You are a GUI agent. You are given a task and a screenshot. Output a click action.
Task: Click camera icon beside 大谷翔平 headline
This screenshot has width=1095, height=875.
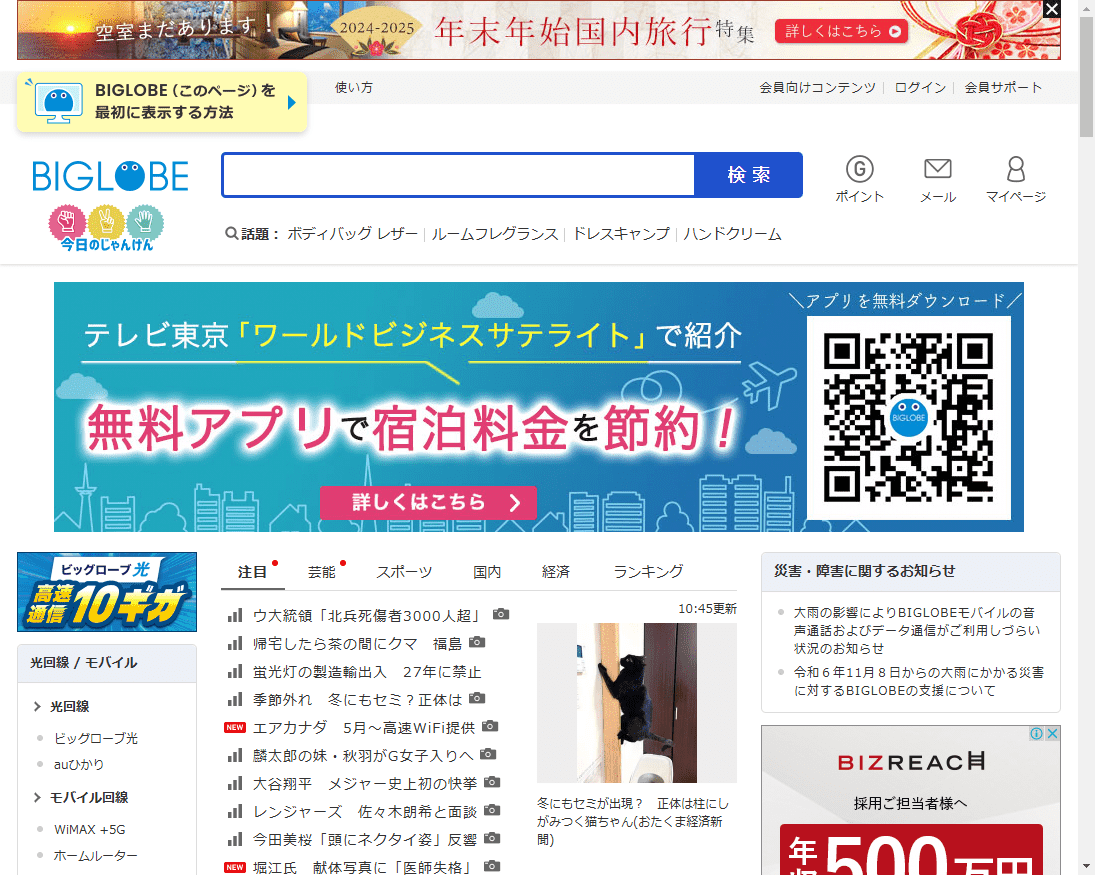click(492, 782)
